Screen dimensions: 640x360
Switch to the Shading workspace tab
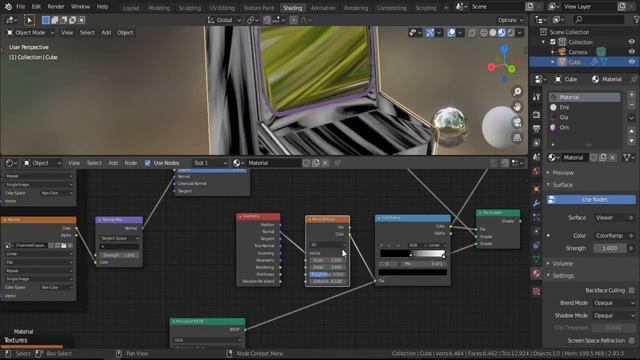pyautogui.click(x=293, y=8)
